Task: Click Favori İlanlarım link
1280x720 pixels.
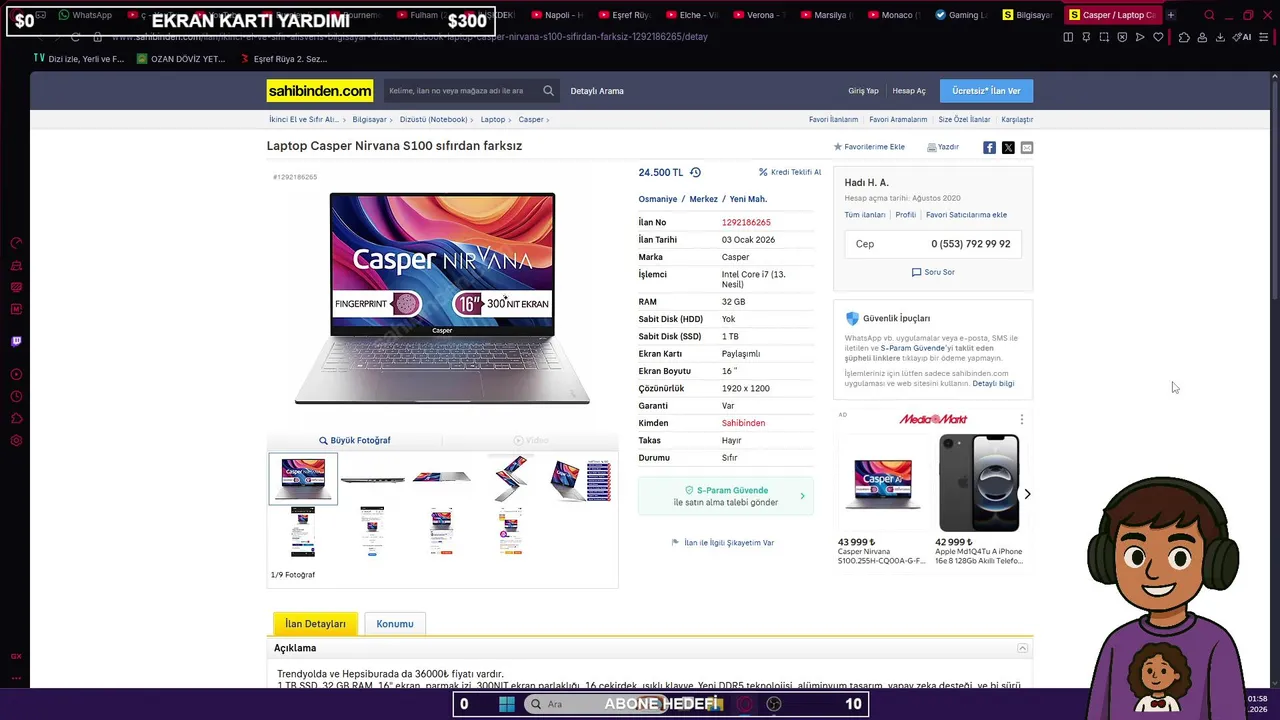Action: tap(833, 119)
